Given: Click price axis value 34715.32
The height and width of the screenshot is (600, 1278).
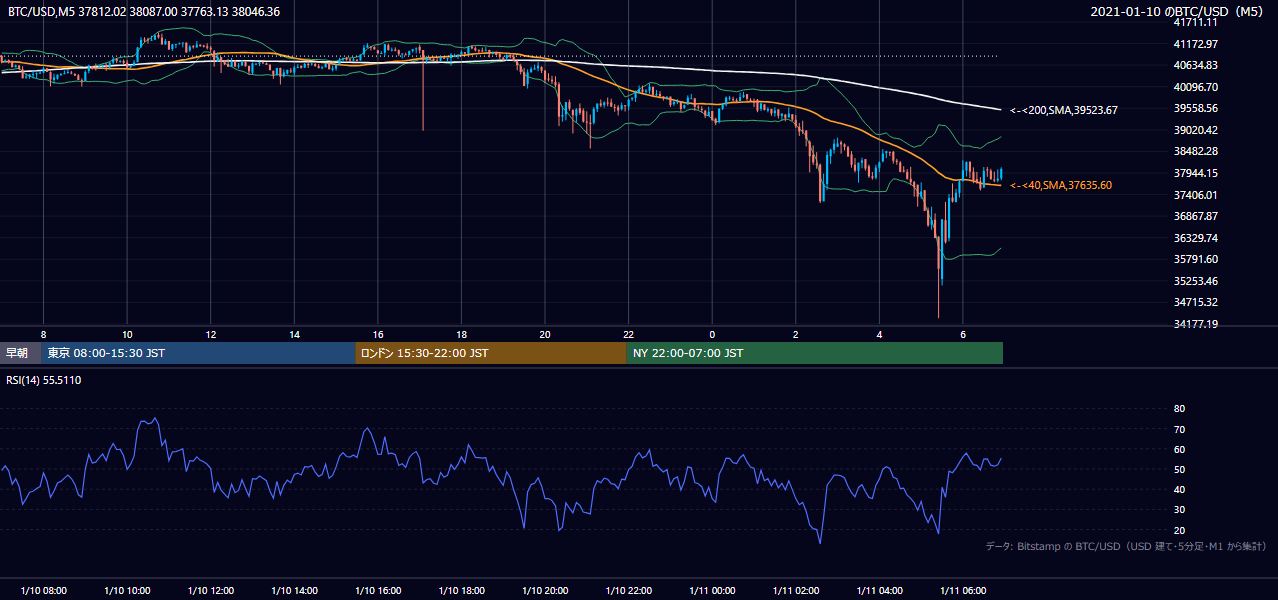Looking at the screenshot, I should pos(1195,302).
